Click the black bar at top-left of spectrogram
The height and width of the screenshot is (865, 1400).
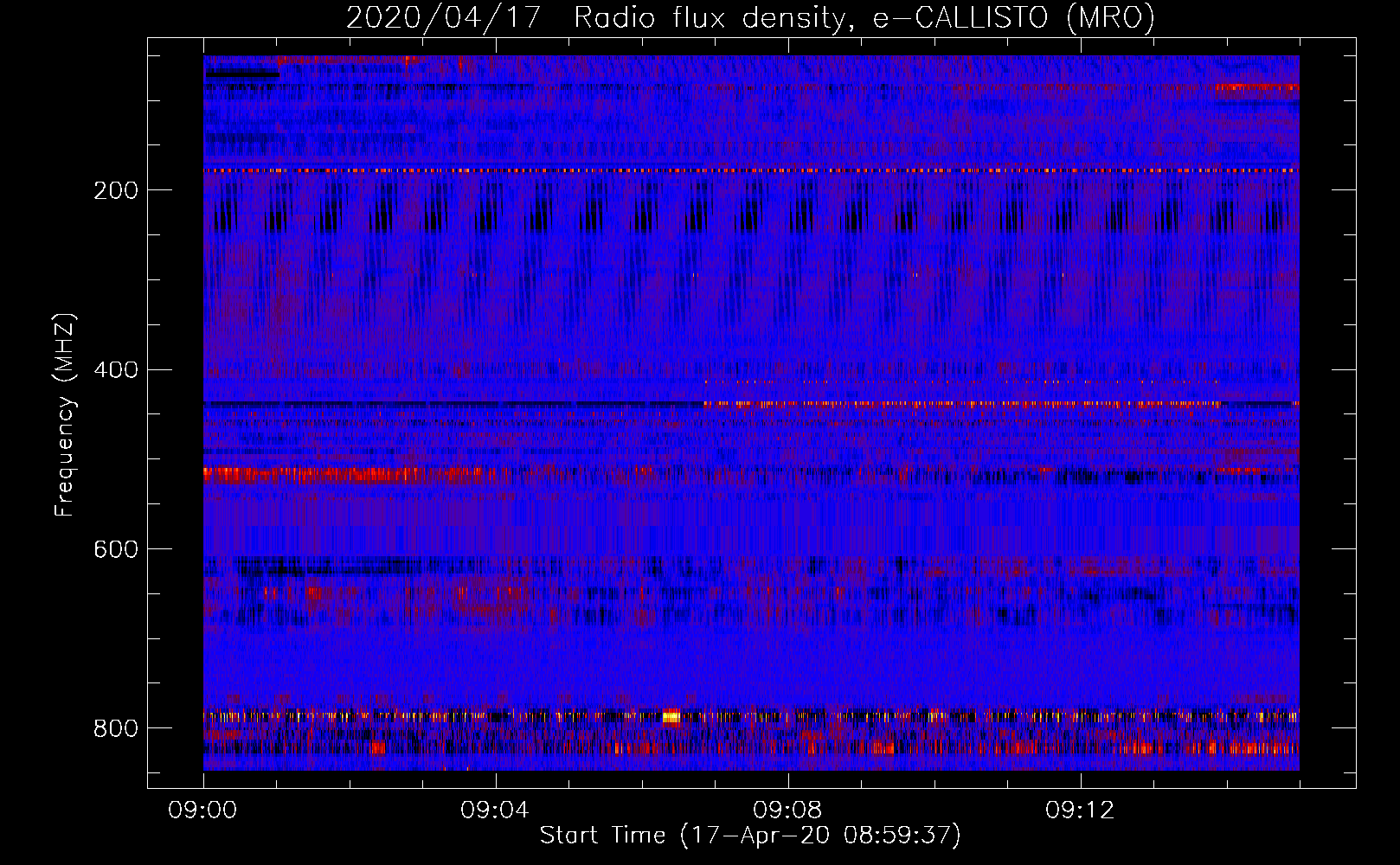pyautogui.click(x=242, y=74)
